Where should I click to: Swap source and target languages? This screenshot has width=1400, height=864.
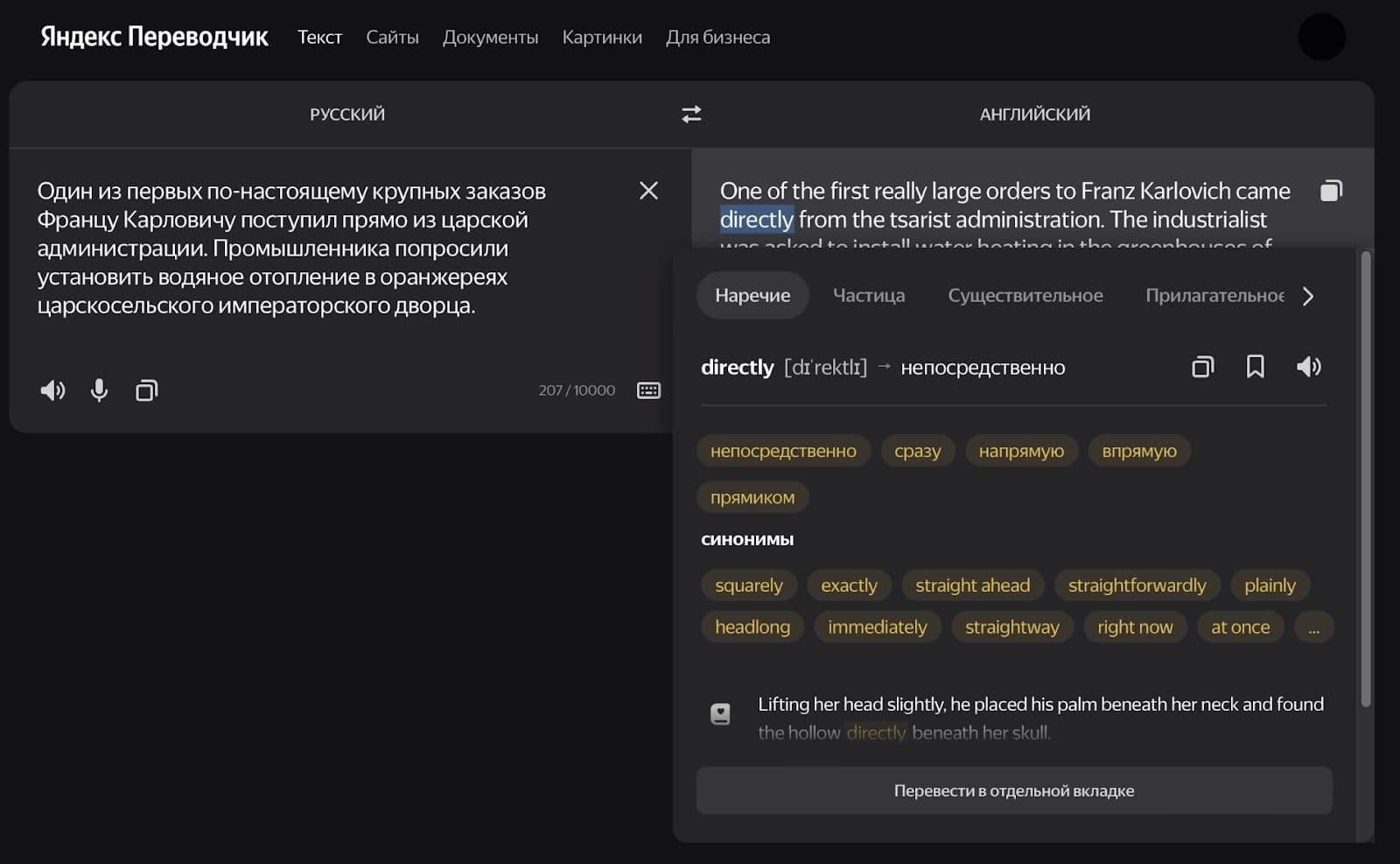(691, 115)
